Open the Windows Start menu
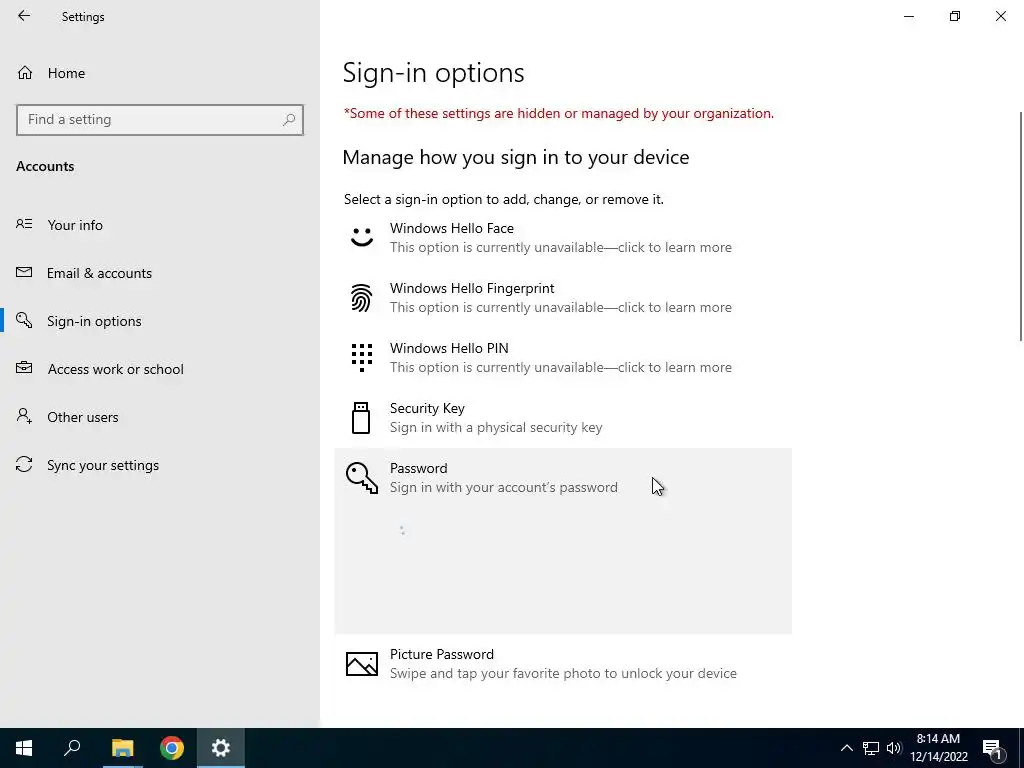 (24, 748)
